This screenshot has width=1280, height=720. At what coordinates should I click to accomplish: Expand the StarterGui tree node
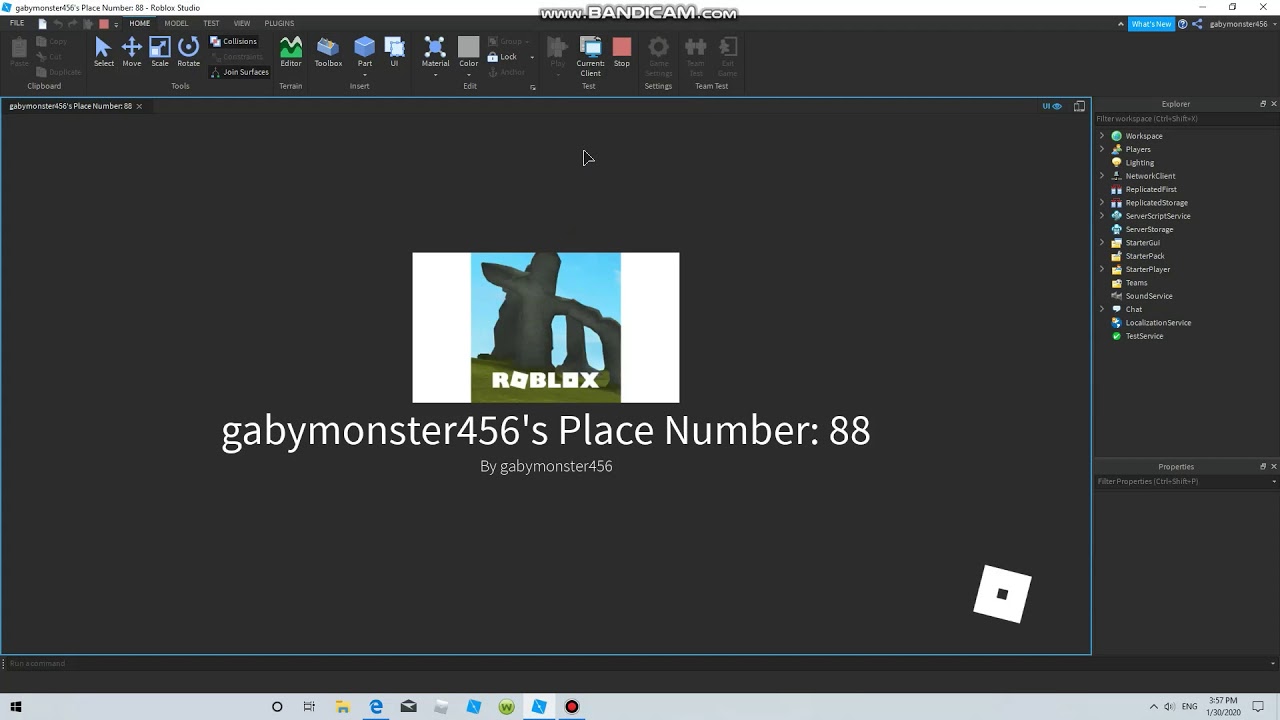1102,242
